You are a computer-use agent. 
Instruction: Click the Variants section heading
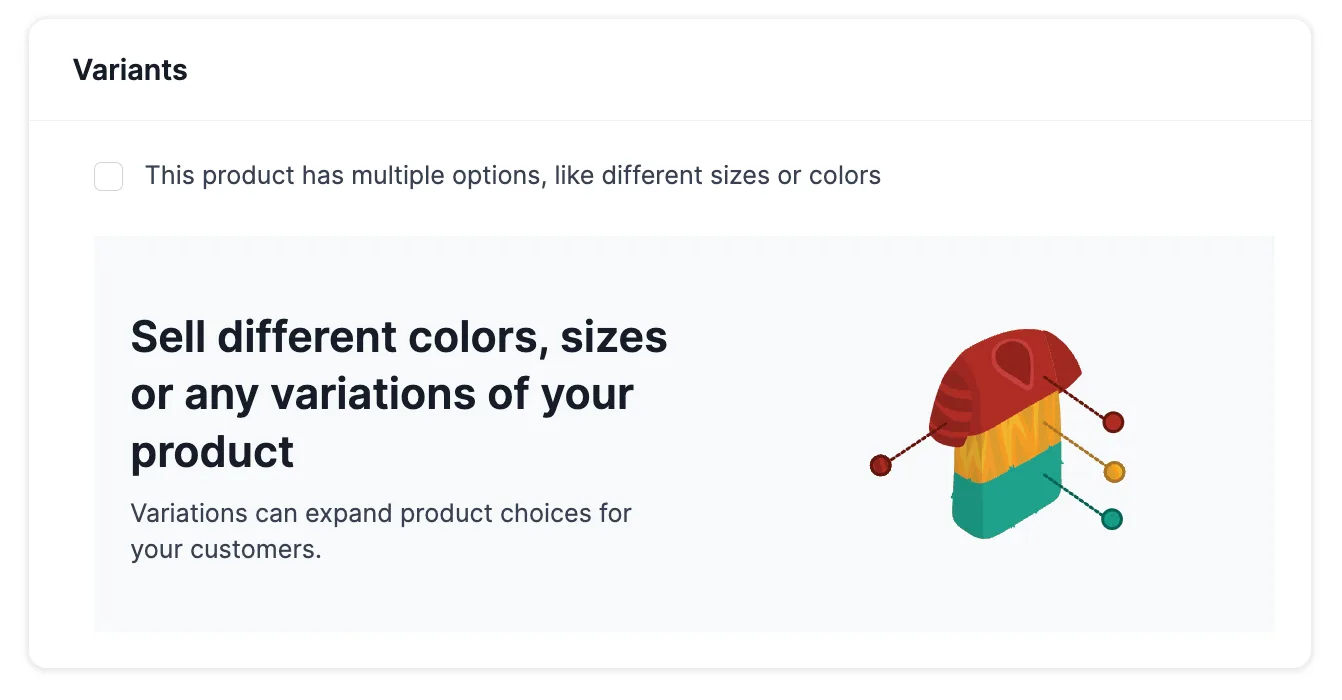[x=130, y=70]
